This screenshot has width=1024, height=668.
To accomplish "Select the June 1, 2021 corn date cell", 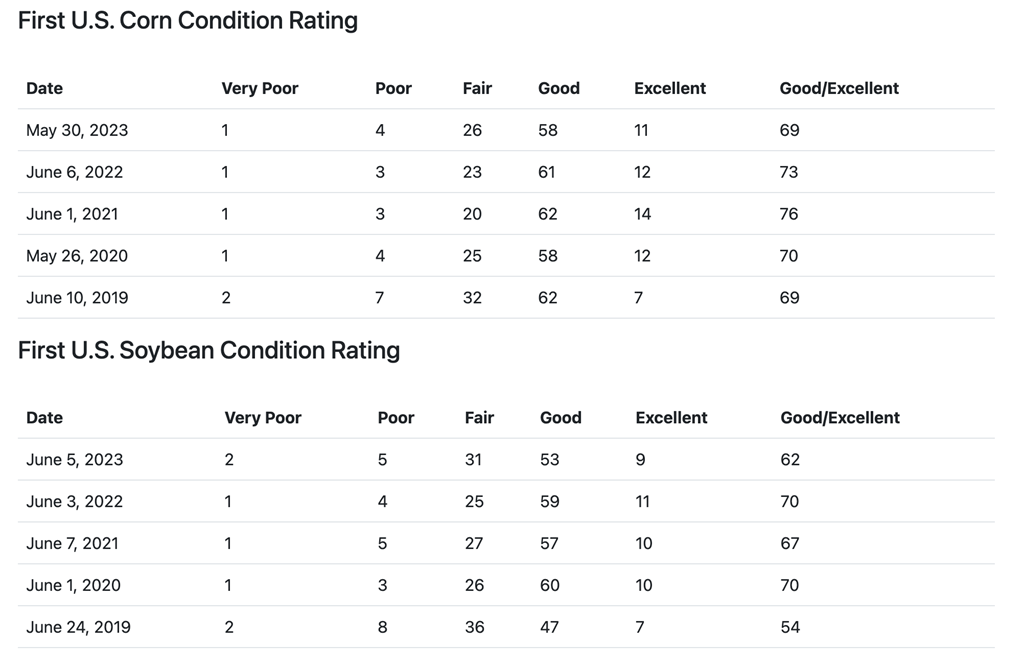I will point(72,214).
